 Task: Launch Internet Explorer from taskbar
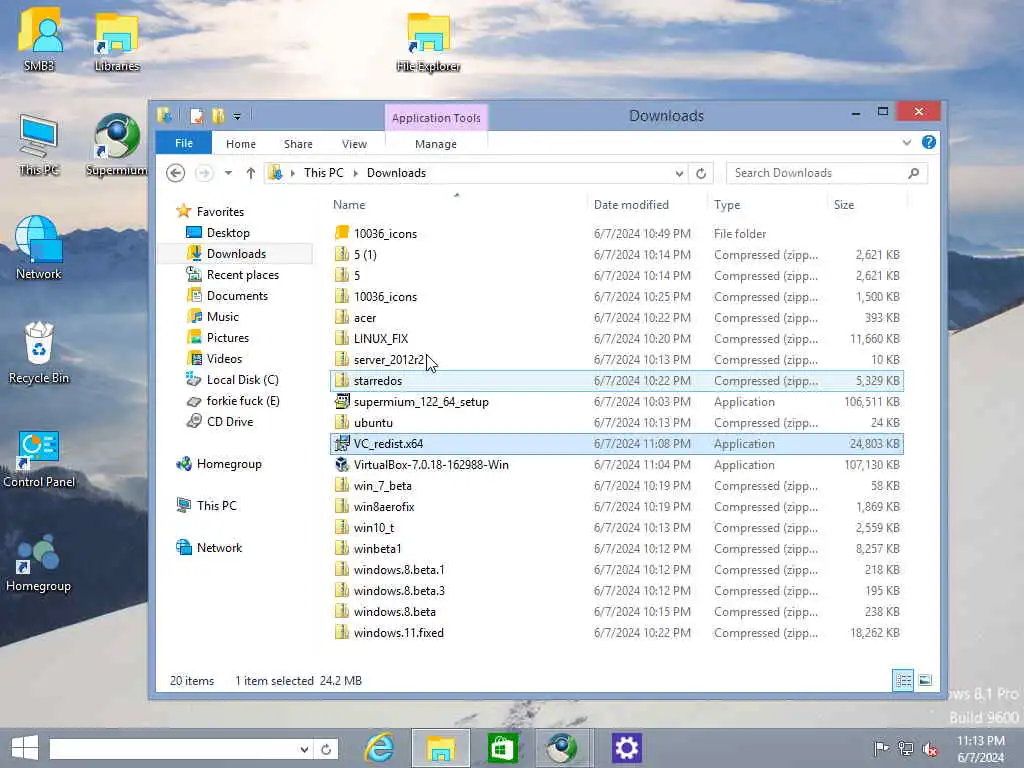tap(379, 748)
